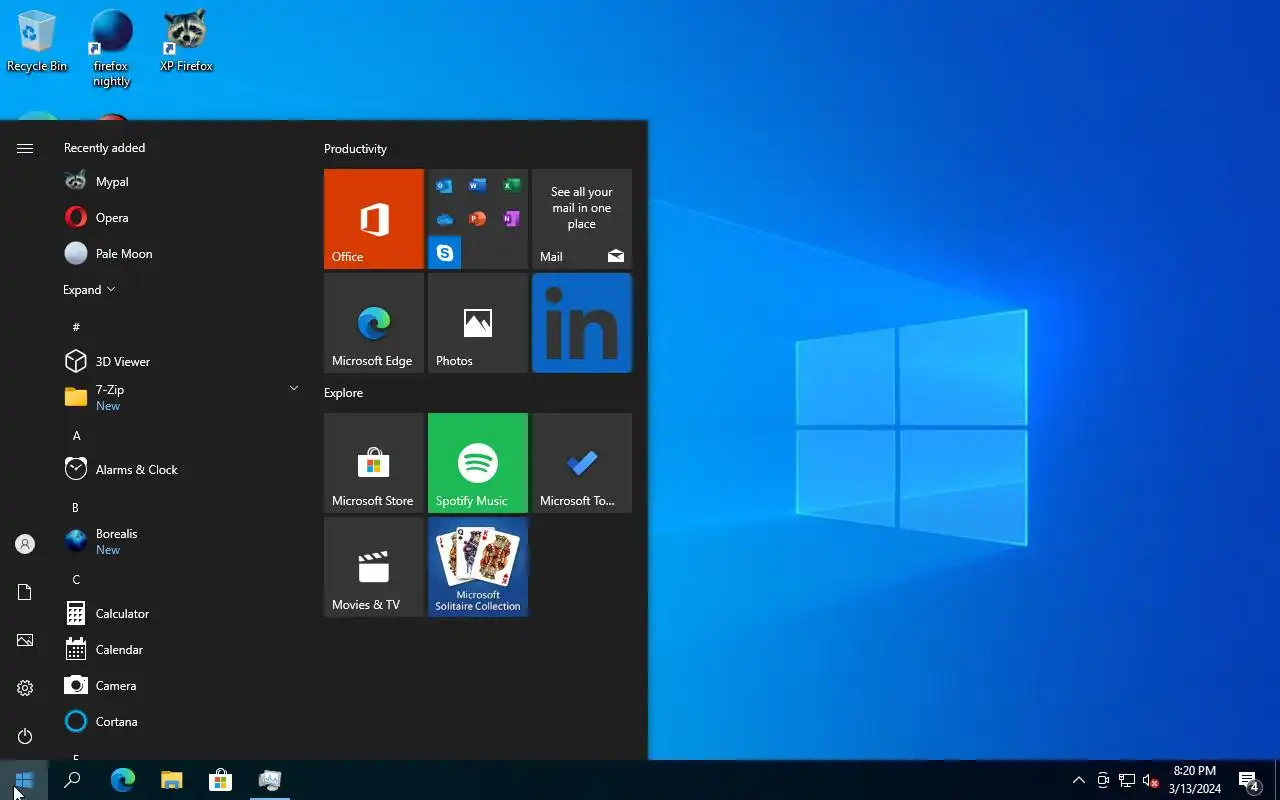
Task: Open the Meet Now tray icon
Action: (1103, 780)
